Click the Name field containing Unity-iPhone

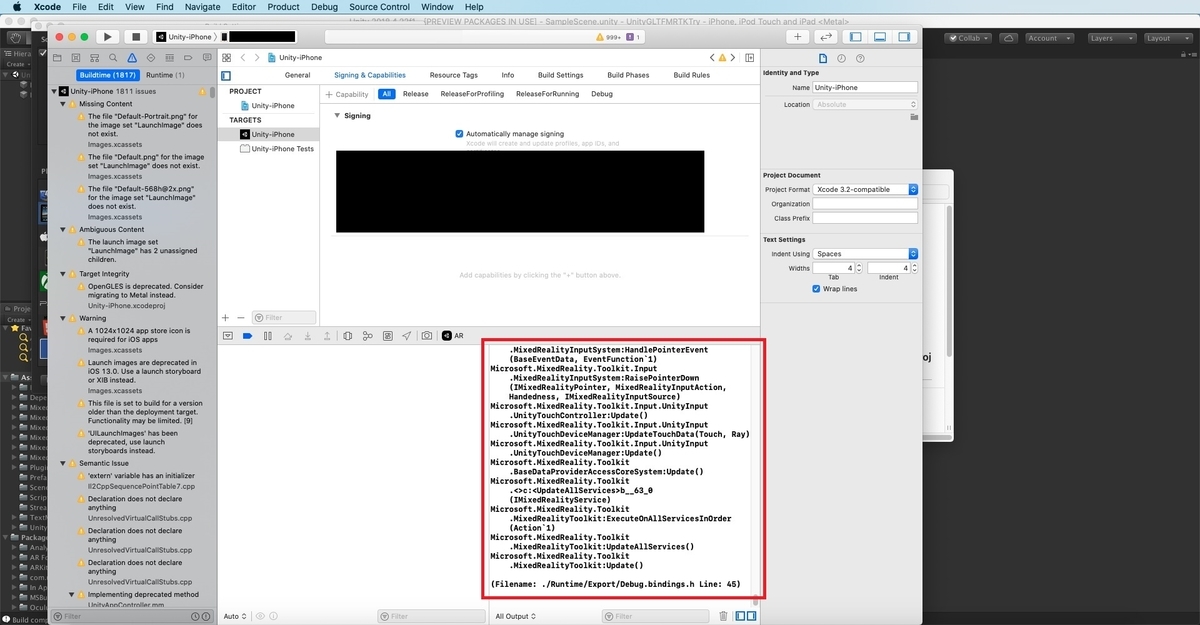[865, 87]
